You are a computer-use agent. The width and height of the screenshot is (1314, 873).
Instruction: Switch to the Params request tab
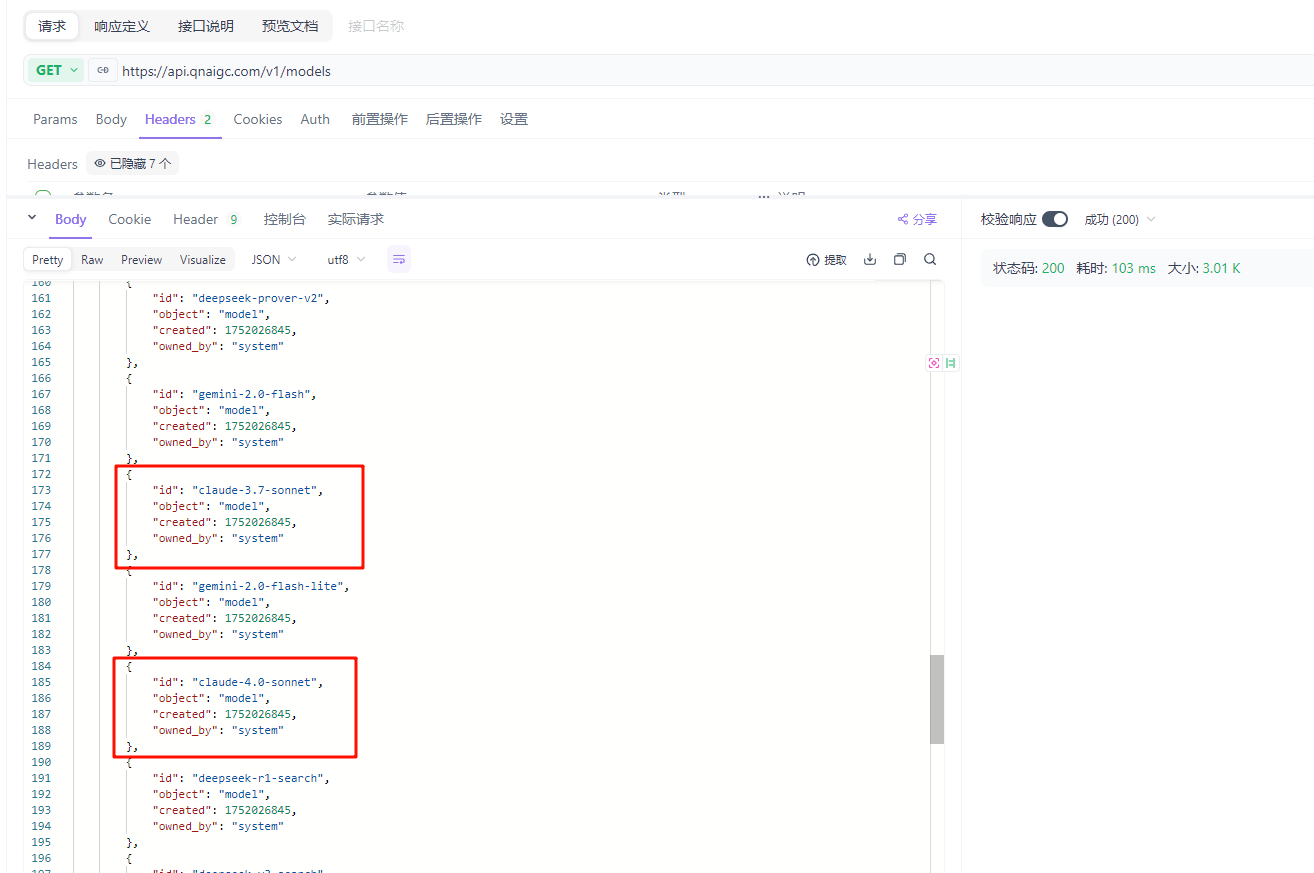point(55,119)
